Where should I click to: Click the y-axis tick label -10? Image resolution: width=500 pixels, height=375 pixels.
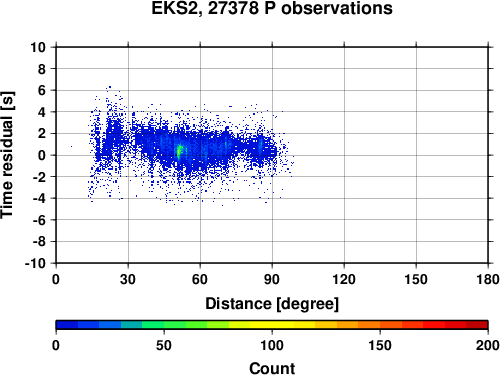pyautogui.click(x=35, y=263)
